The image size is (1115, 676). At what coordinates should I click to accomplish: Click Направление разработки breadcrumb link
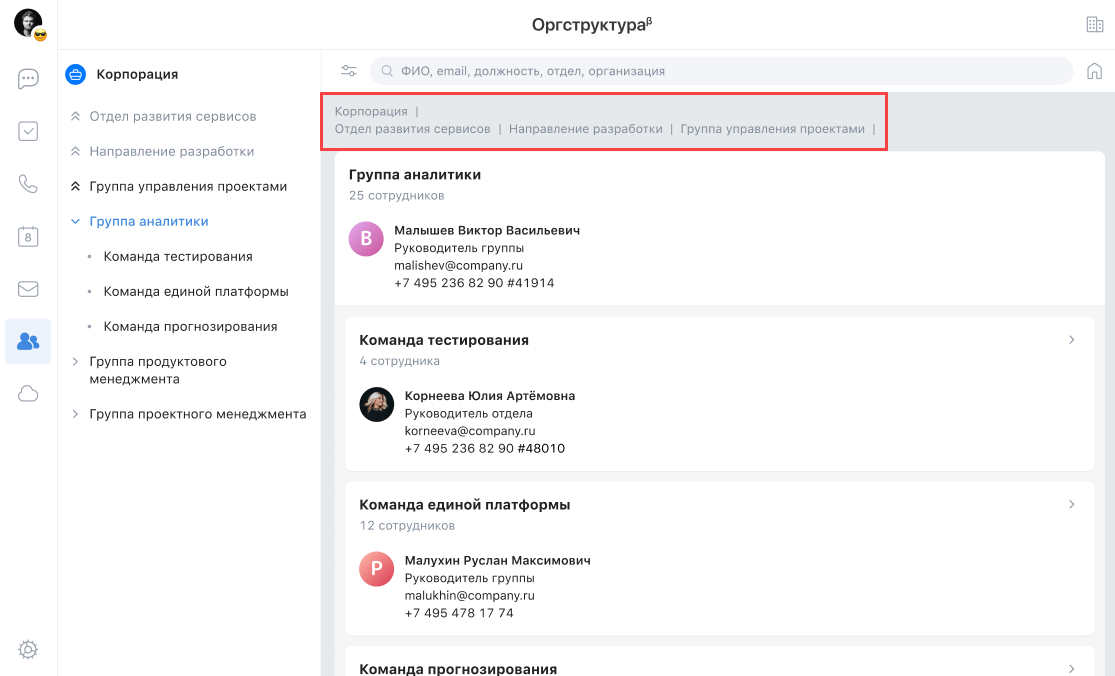click(585, 129)
